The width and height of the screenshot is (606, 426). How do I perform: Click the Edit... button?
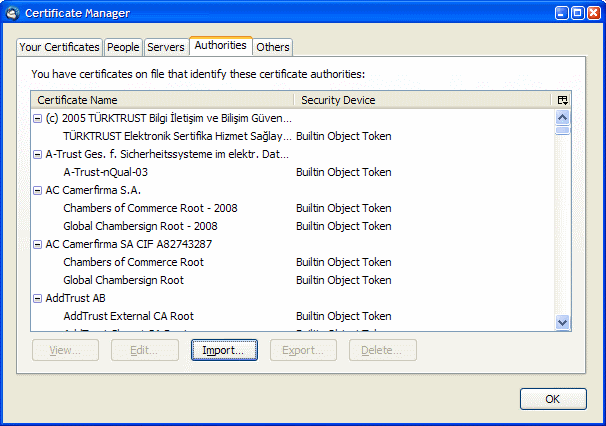[145, 350]
